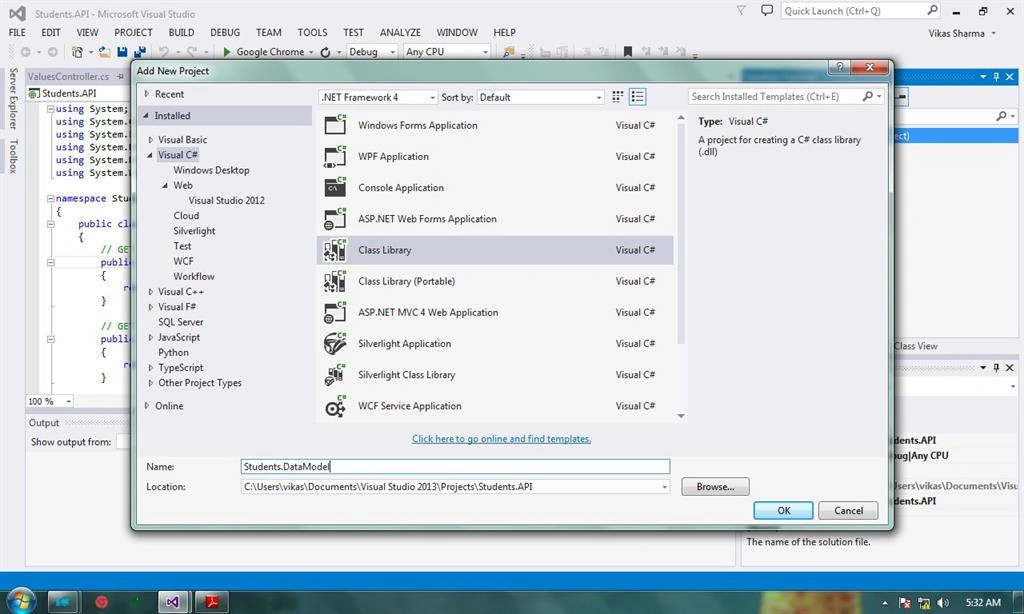Image resolution: width=1024 pixels, height=614 pixels.
Task: Collapse the Web tree node
Action: tap(165, 186)
